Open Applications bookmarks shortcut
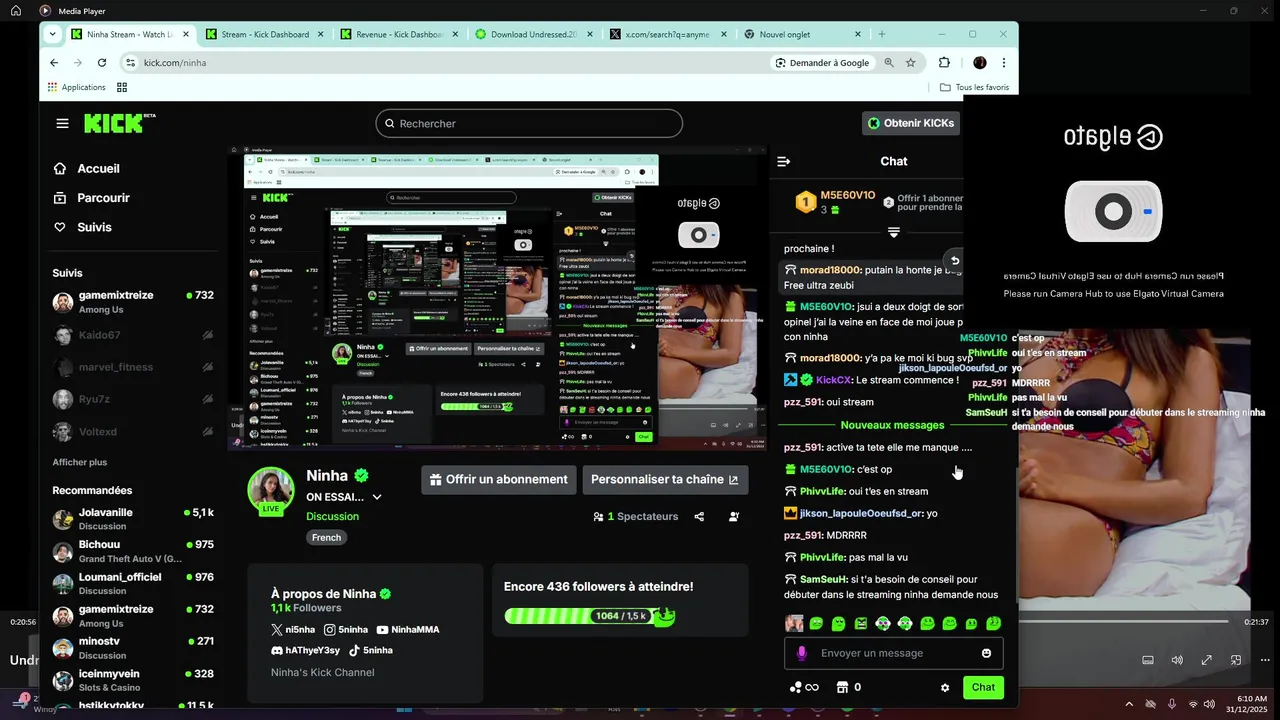 [77, 87]
